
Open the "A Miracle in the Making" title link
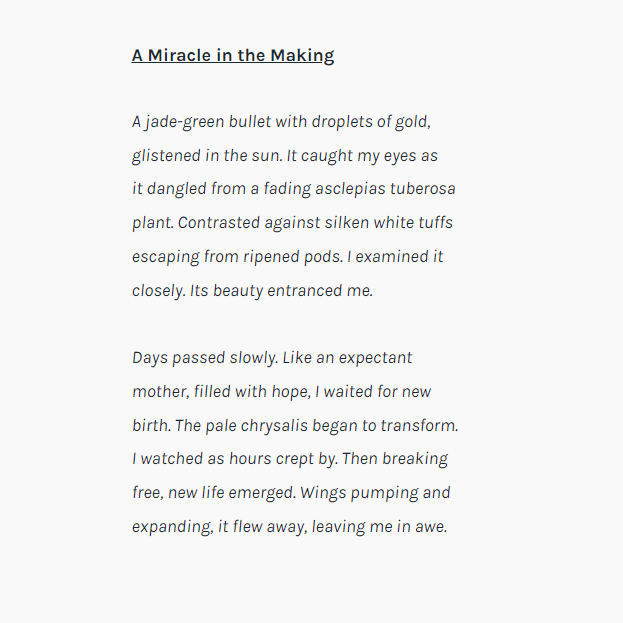233,55
